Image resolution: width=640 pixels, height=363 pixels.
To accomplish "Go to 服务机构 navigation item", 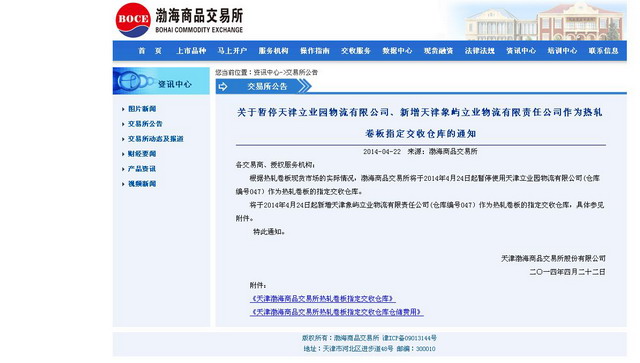I will point(273,51).
